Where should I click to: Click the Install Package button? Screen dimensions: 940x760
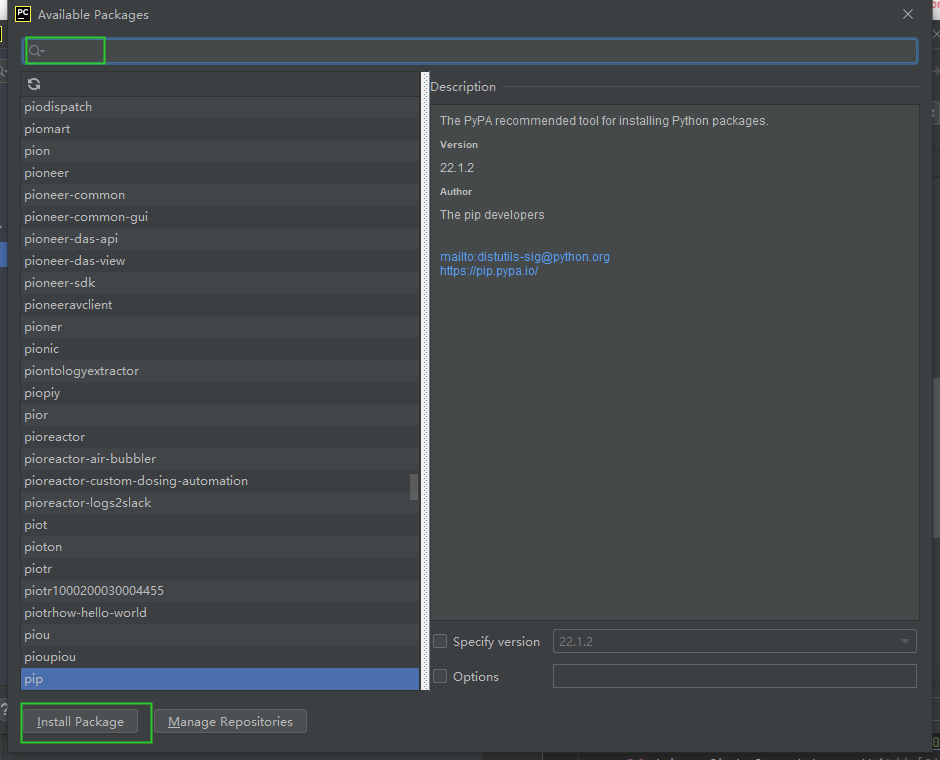point(80,722)
